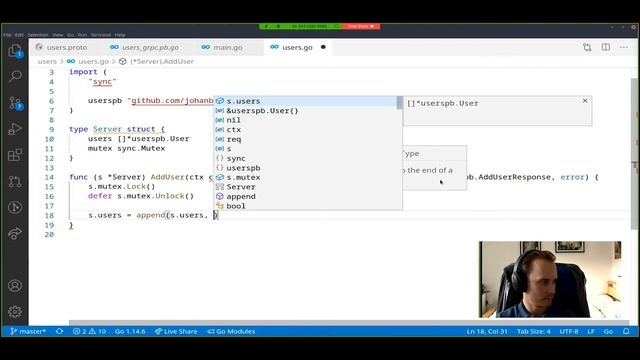Viewport: 640px width, 360px height.
Task: Click the errors and warnings counter
Action: [x=89, y=331]
